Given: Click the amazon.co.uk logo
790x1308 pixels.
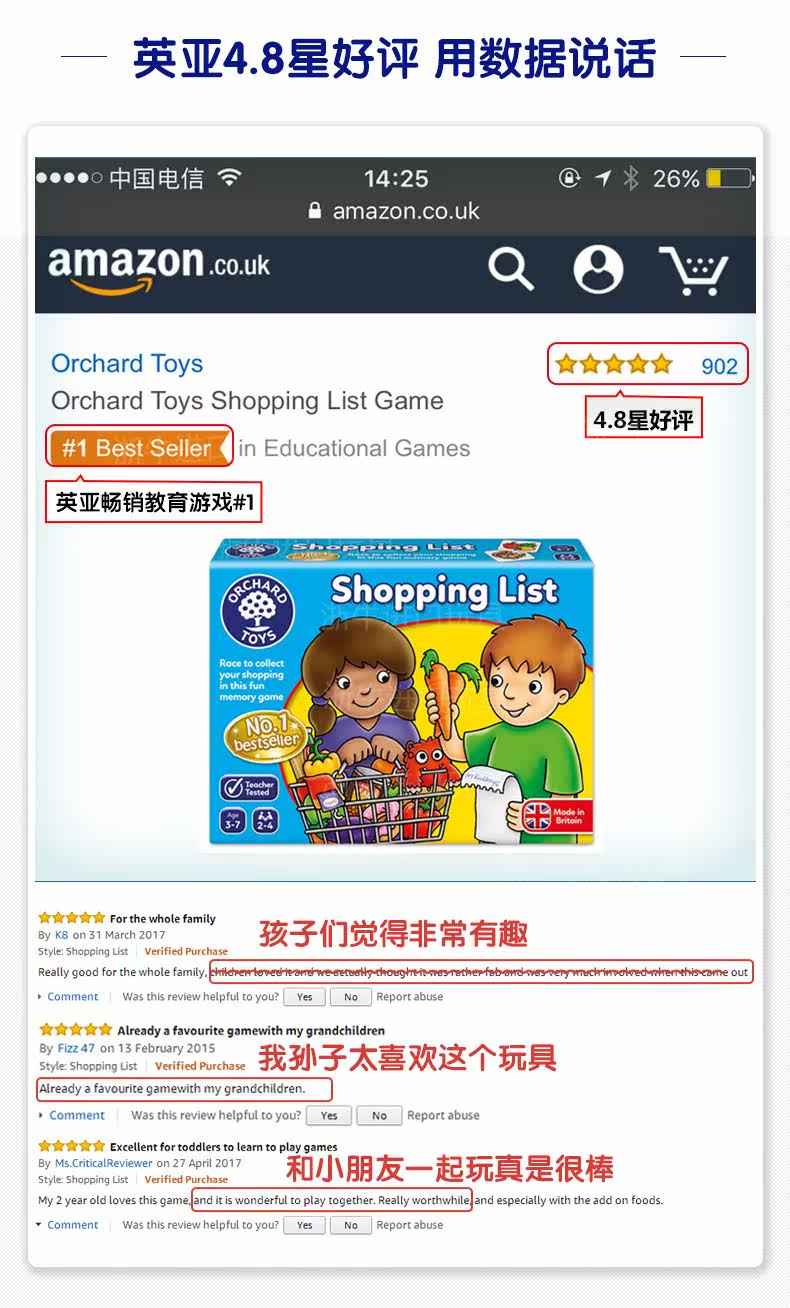Looking at the screenshot, I should [x=159, y=268].
